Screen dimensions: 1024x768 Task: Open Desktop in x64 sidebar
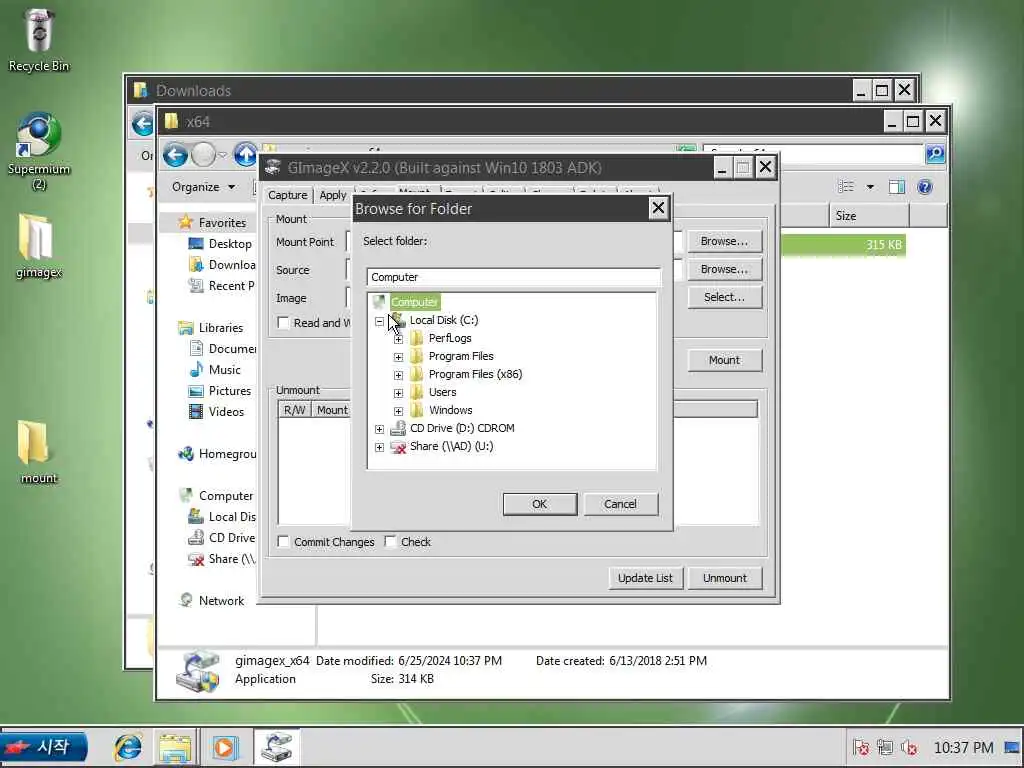230,244
